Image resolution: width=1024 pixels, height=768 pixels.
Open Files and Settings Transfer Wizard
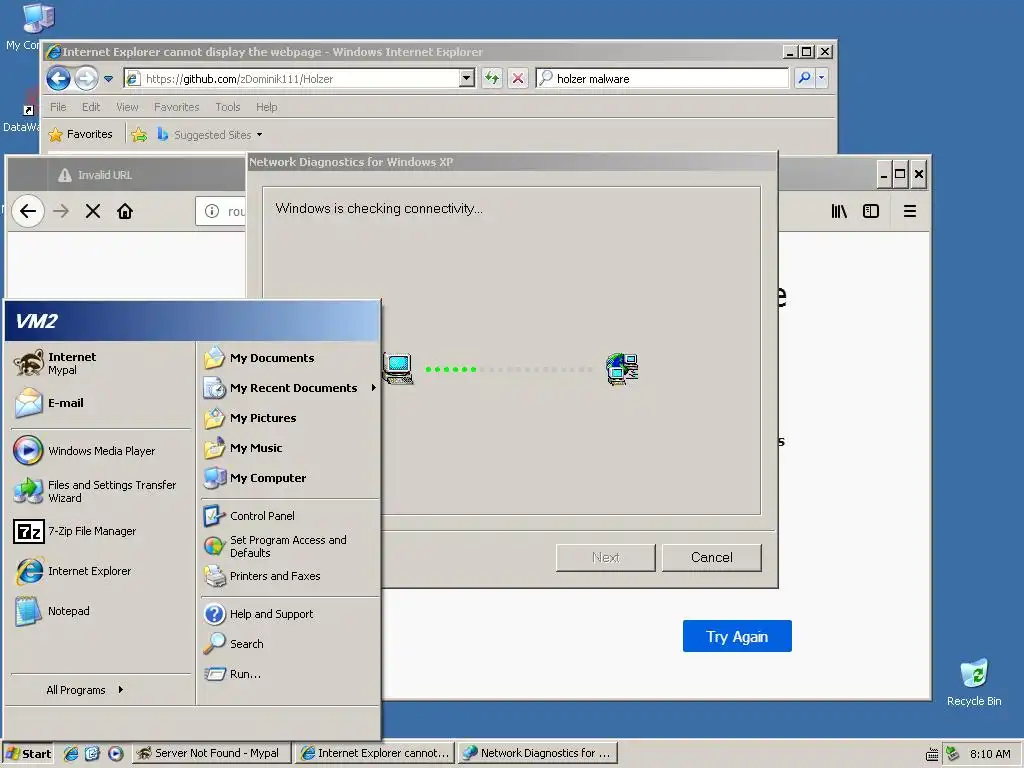click(101, 491)
